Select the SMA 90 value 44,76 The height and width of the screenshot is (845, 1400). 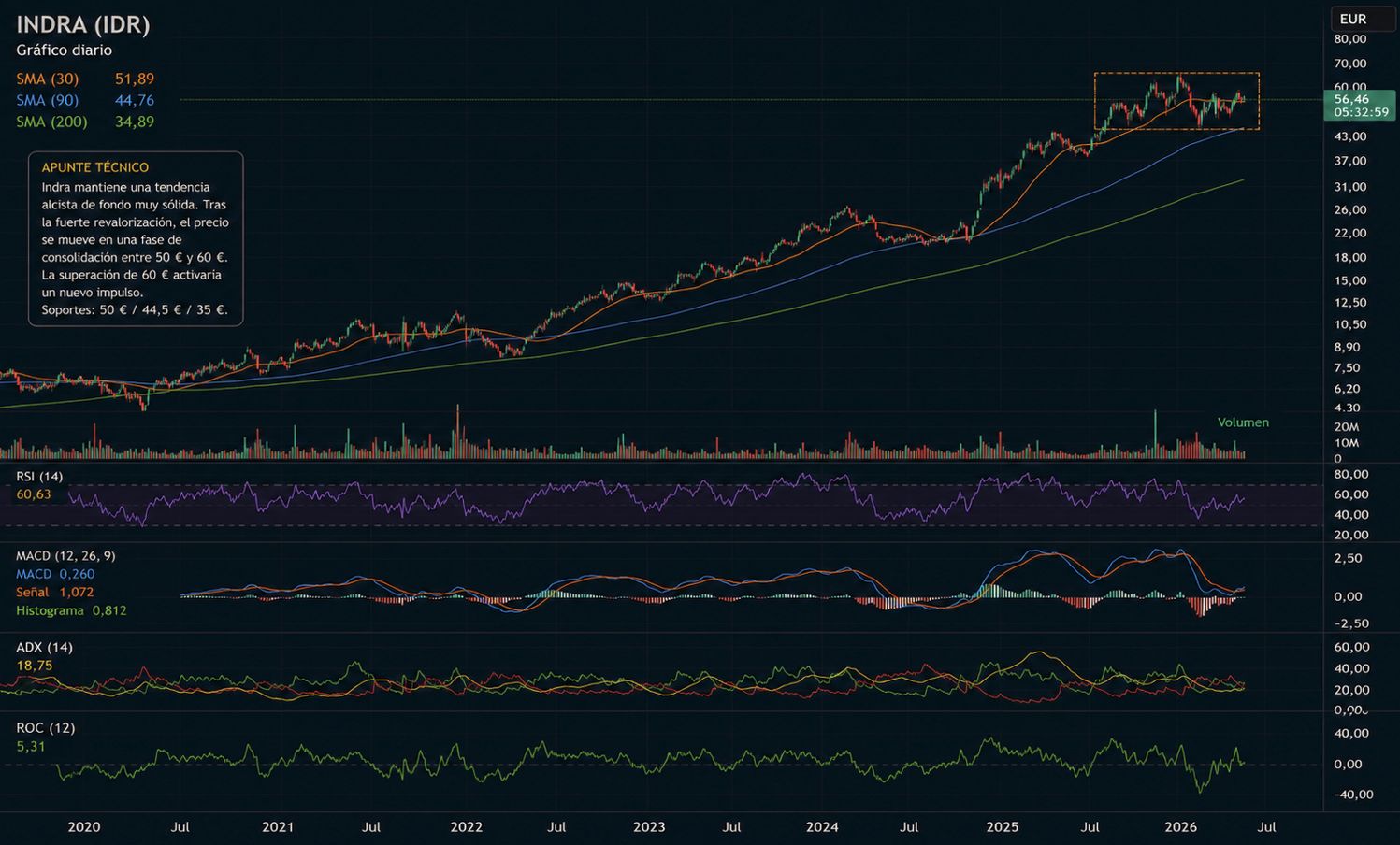(x=135, y=101)
